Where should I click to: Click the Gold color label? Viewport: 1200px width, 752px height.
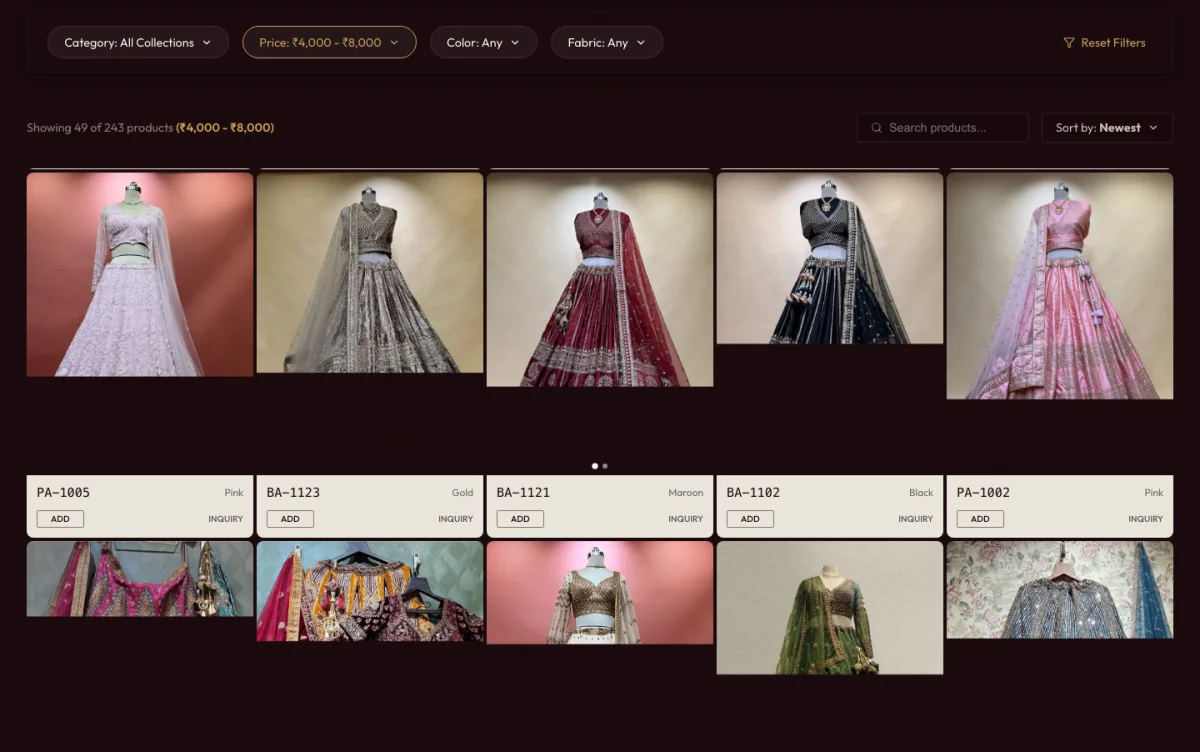pyautogui.click(x=462, y=493)
